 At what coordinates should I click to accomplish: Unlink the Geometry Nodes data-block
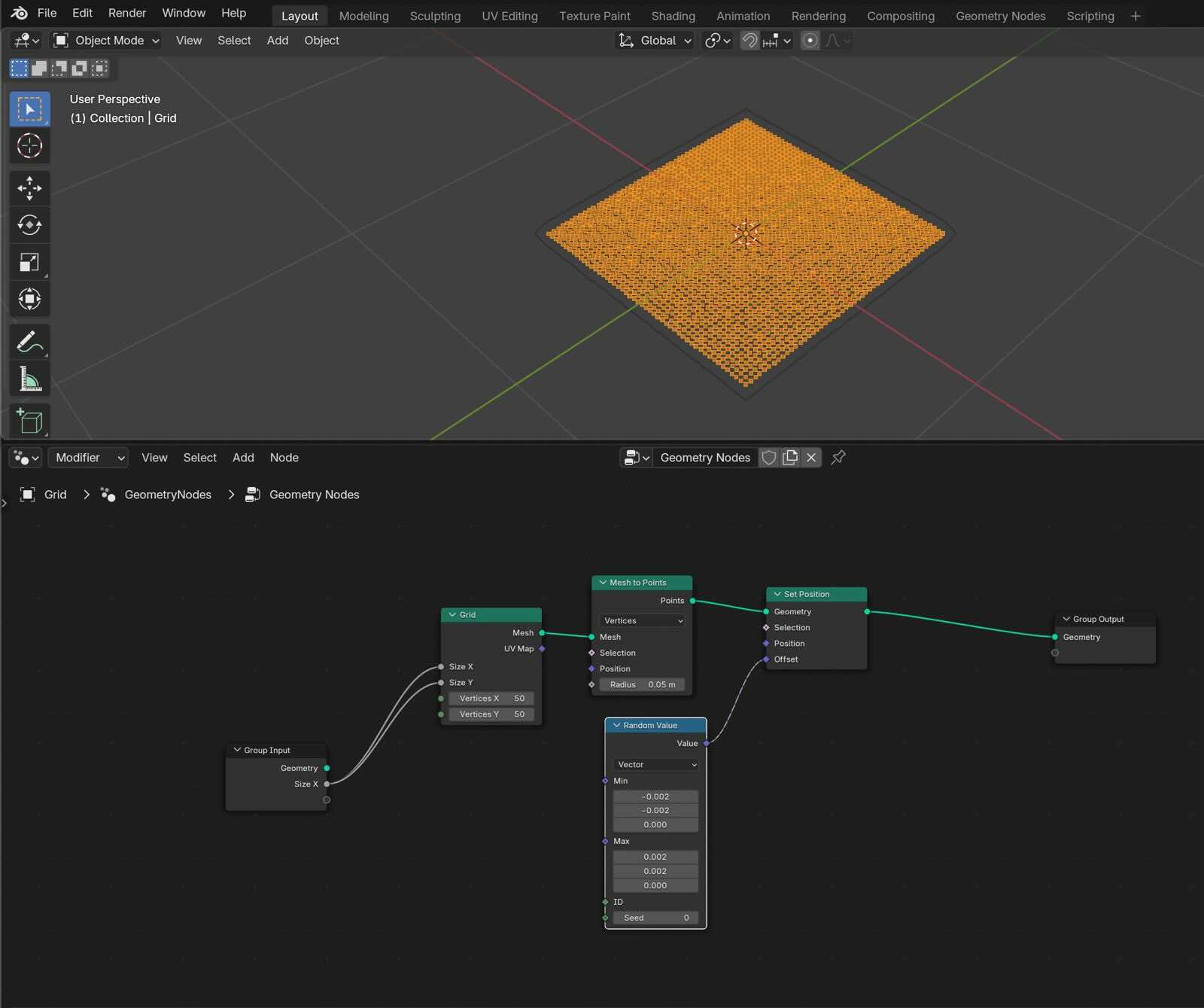(811, 458)
